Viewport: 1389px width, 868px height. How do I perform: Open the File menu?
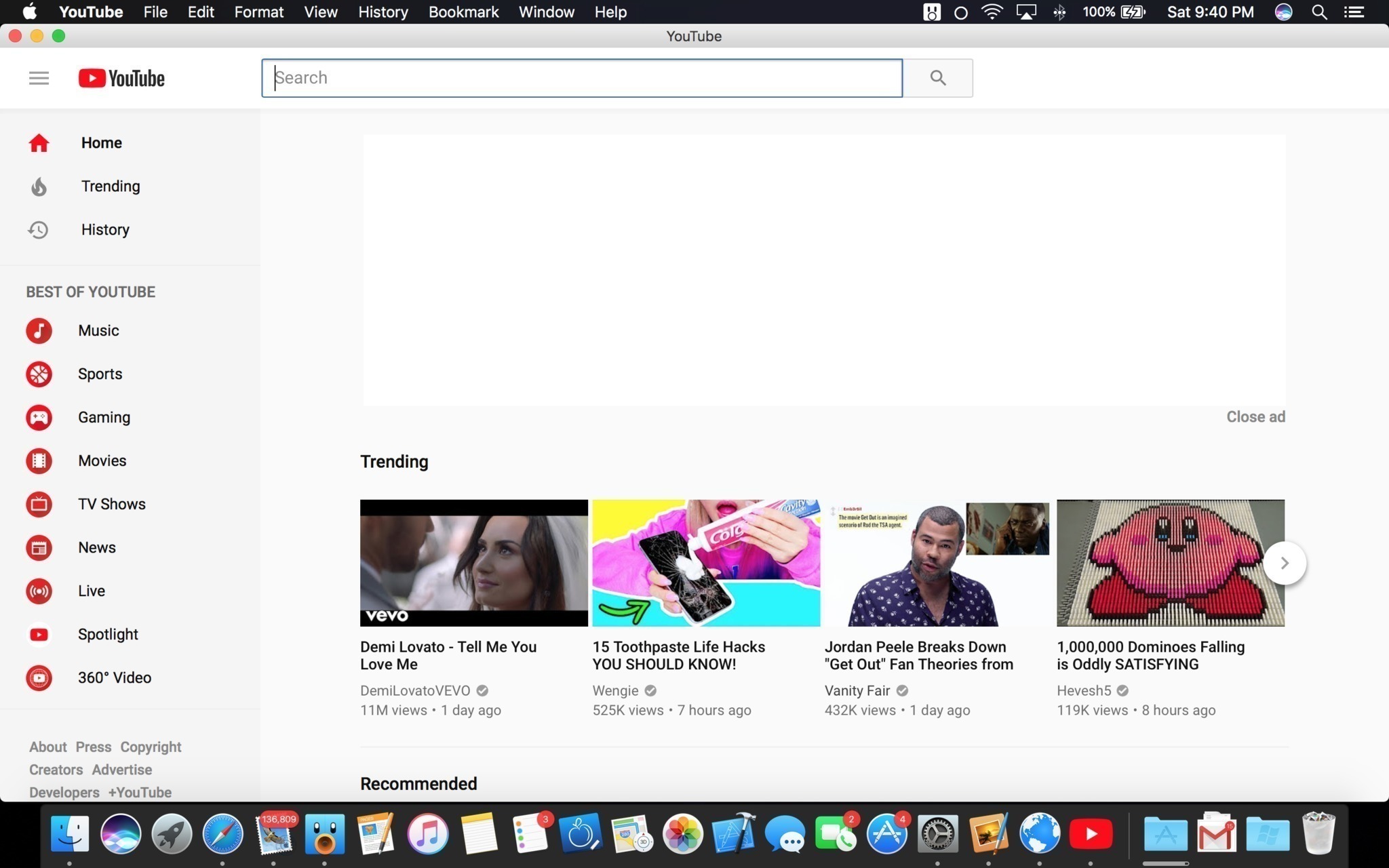point(155,12)
